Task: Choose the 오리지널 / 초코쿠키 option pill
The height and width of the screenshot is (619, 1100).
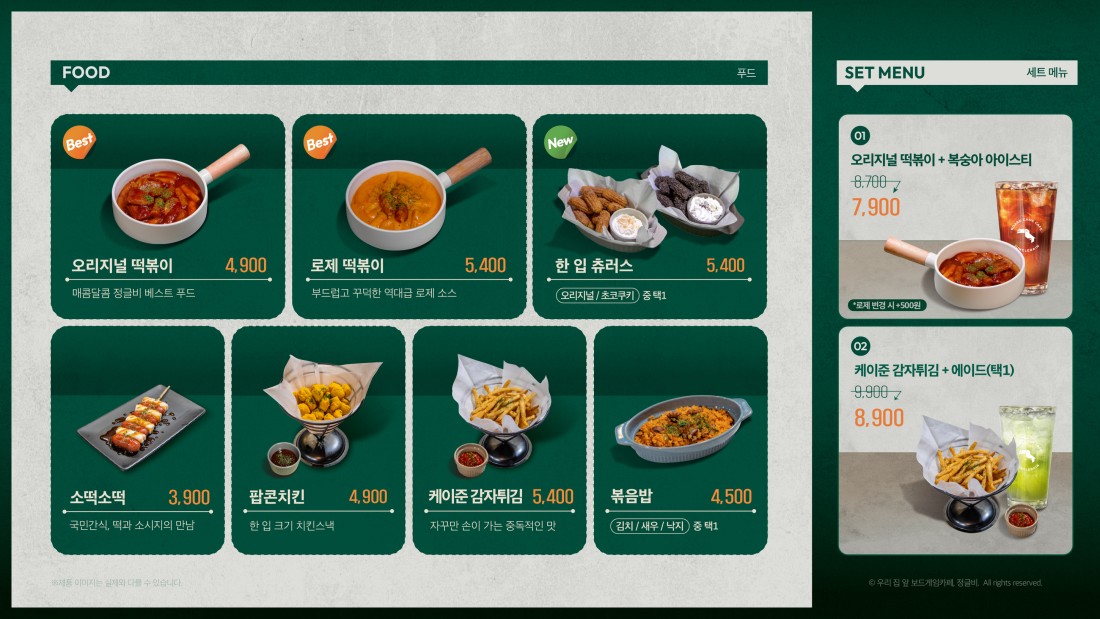Action: pyautogui.click(x=597, y=295)
